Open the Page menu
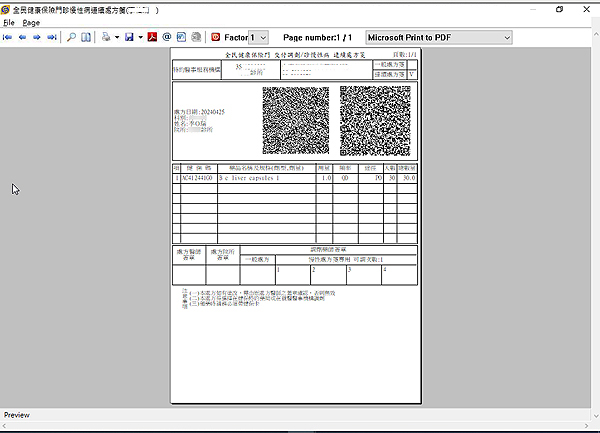Screen dimensions: 600x433 tap(31, 22)
